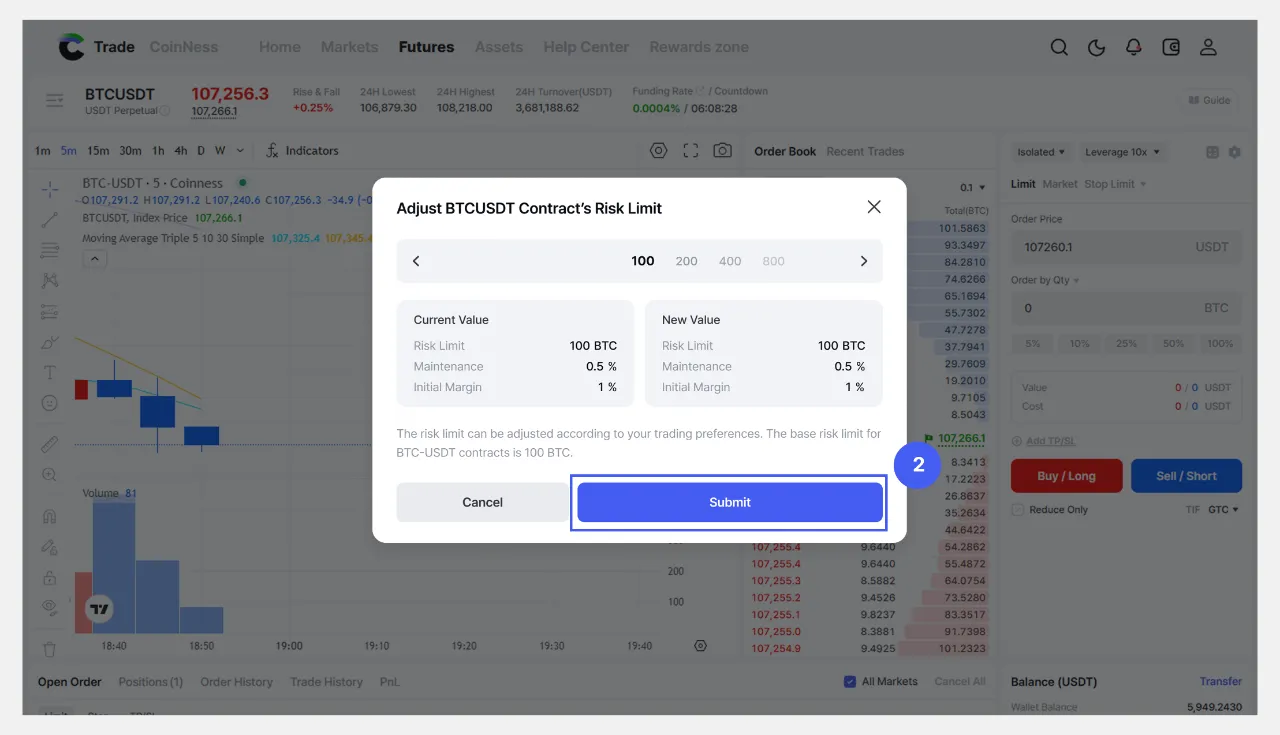Uncheck the All Markets checkbox
This screenshot has height=735, width=1280.
[851, 682]
